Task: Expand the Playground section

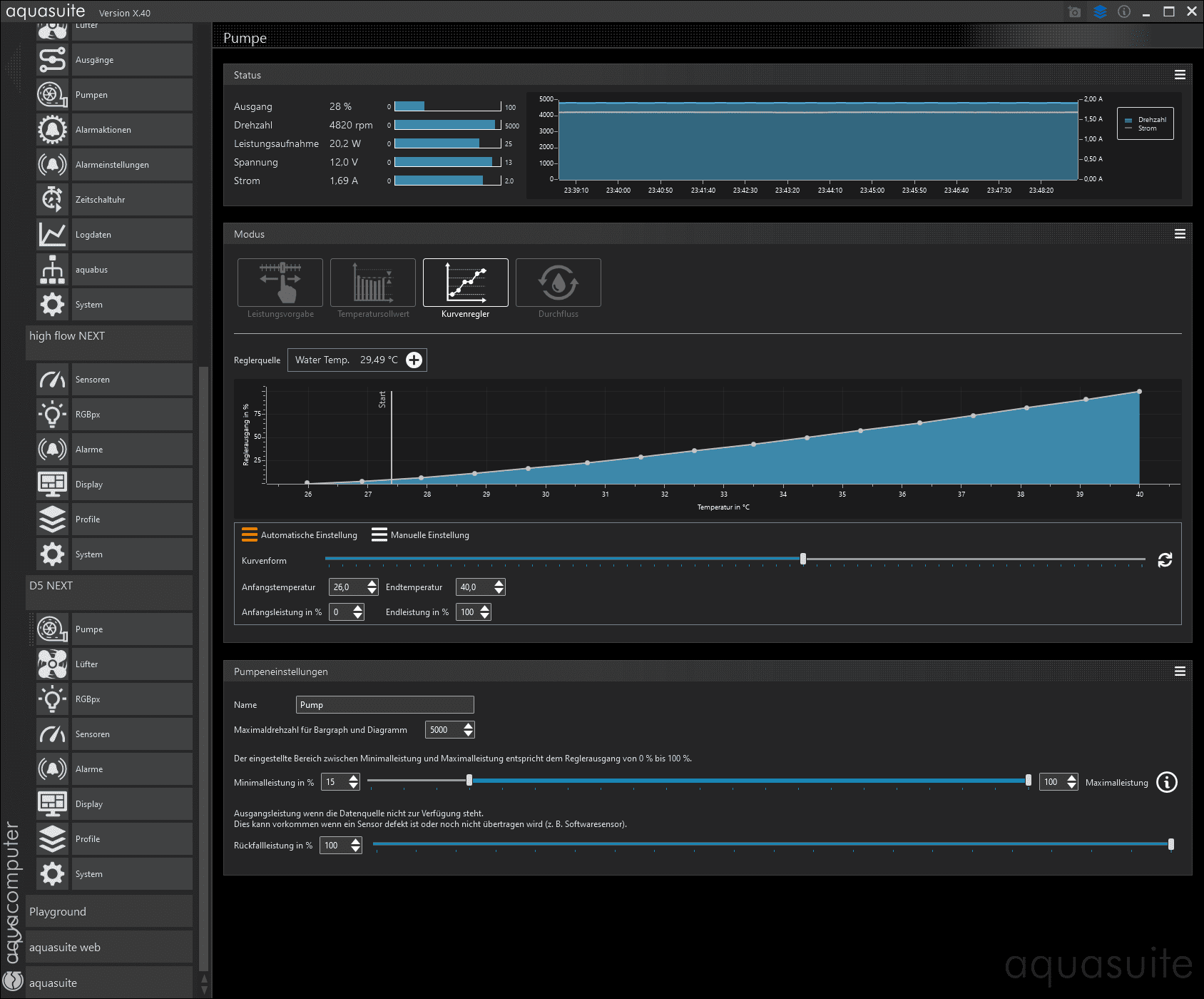Action: click(x=109, y=911)
